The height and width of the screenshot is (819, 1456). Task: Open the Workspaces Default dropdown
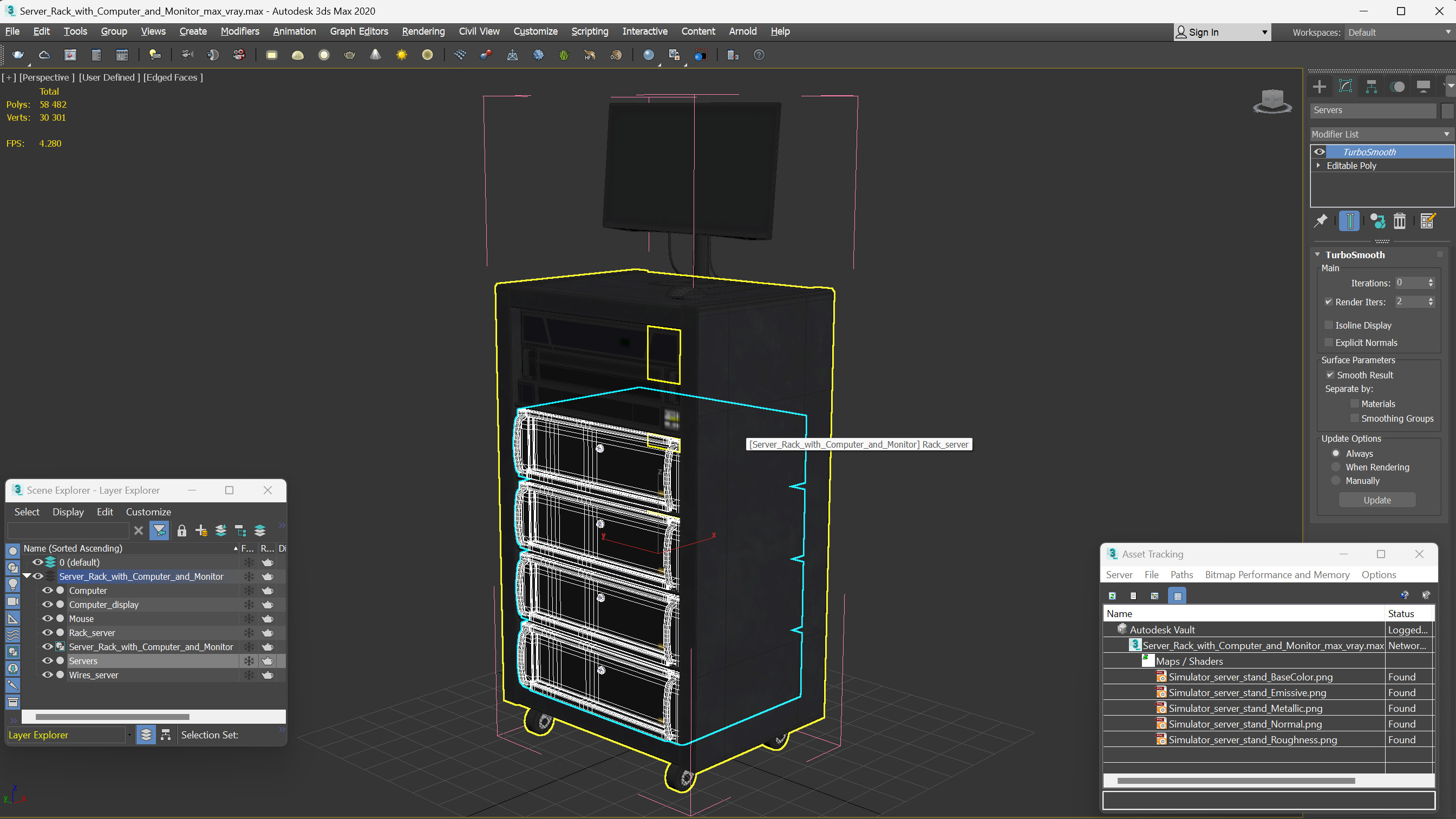coord(1399,32)
